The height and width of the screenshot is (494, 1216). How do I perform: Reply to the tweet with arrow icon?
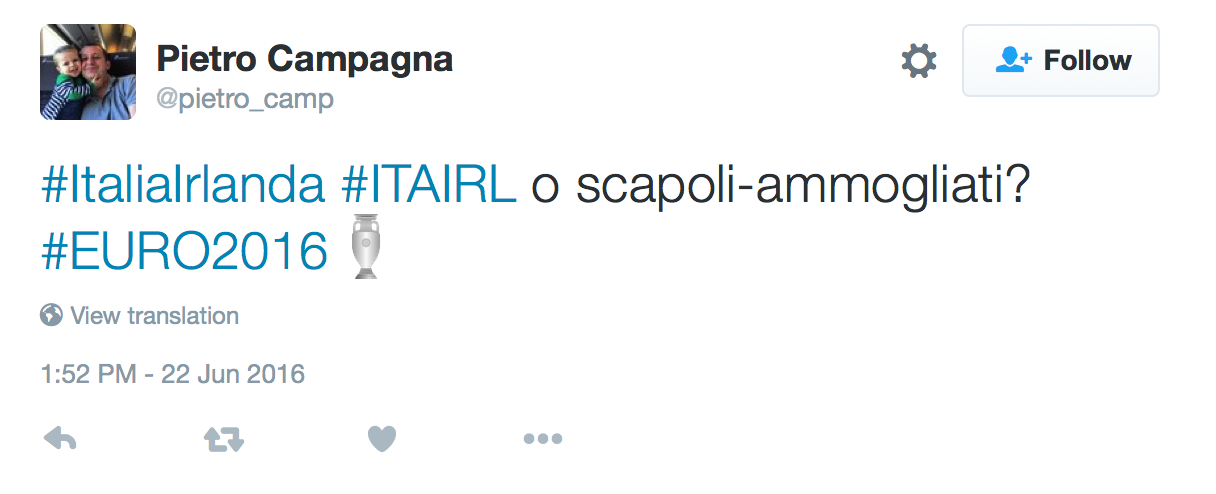pos(61,438)
